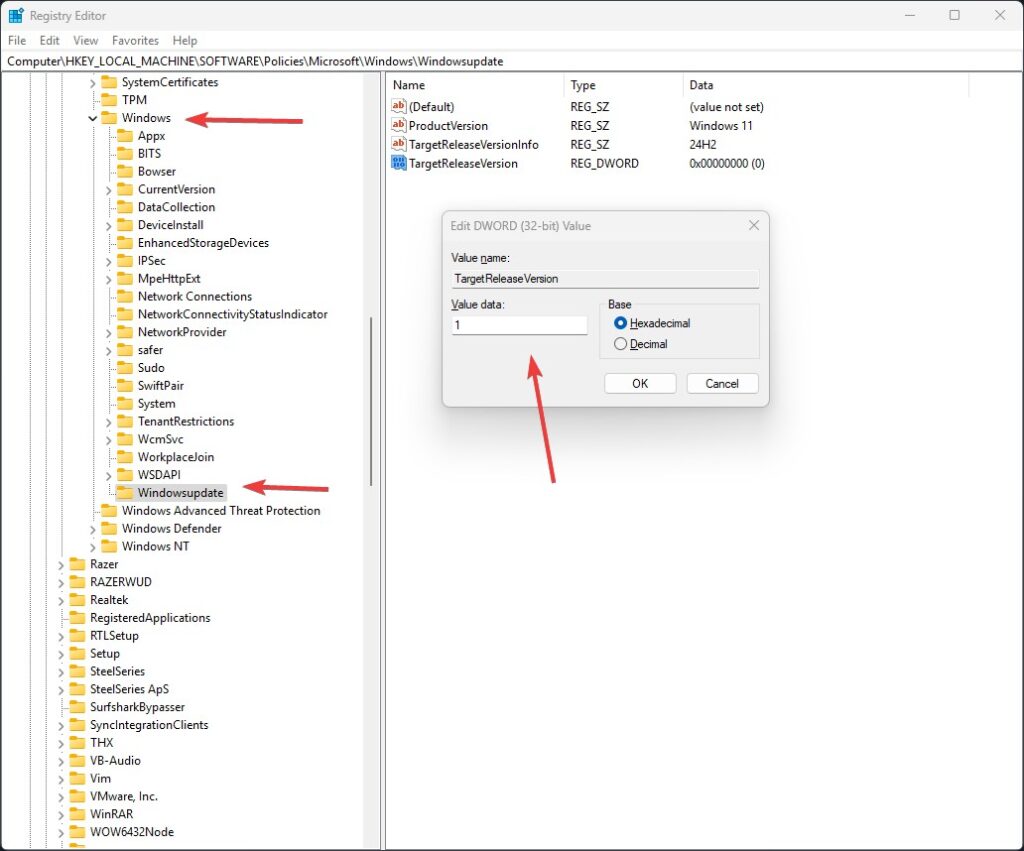The height and width of the screenshot is (851, 1024).
Task: Open the Edit menu
Action: (49, 40)
